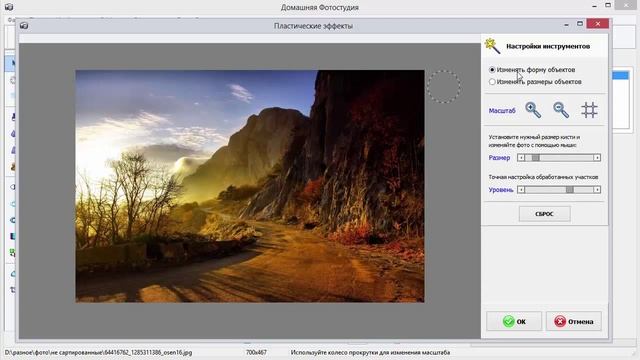Image resolution: width=640 pixels, height=360 pixels.
Task: Toggle the grid display icon
Action: pos(589,110)
